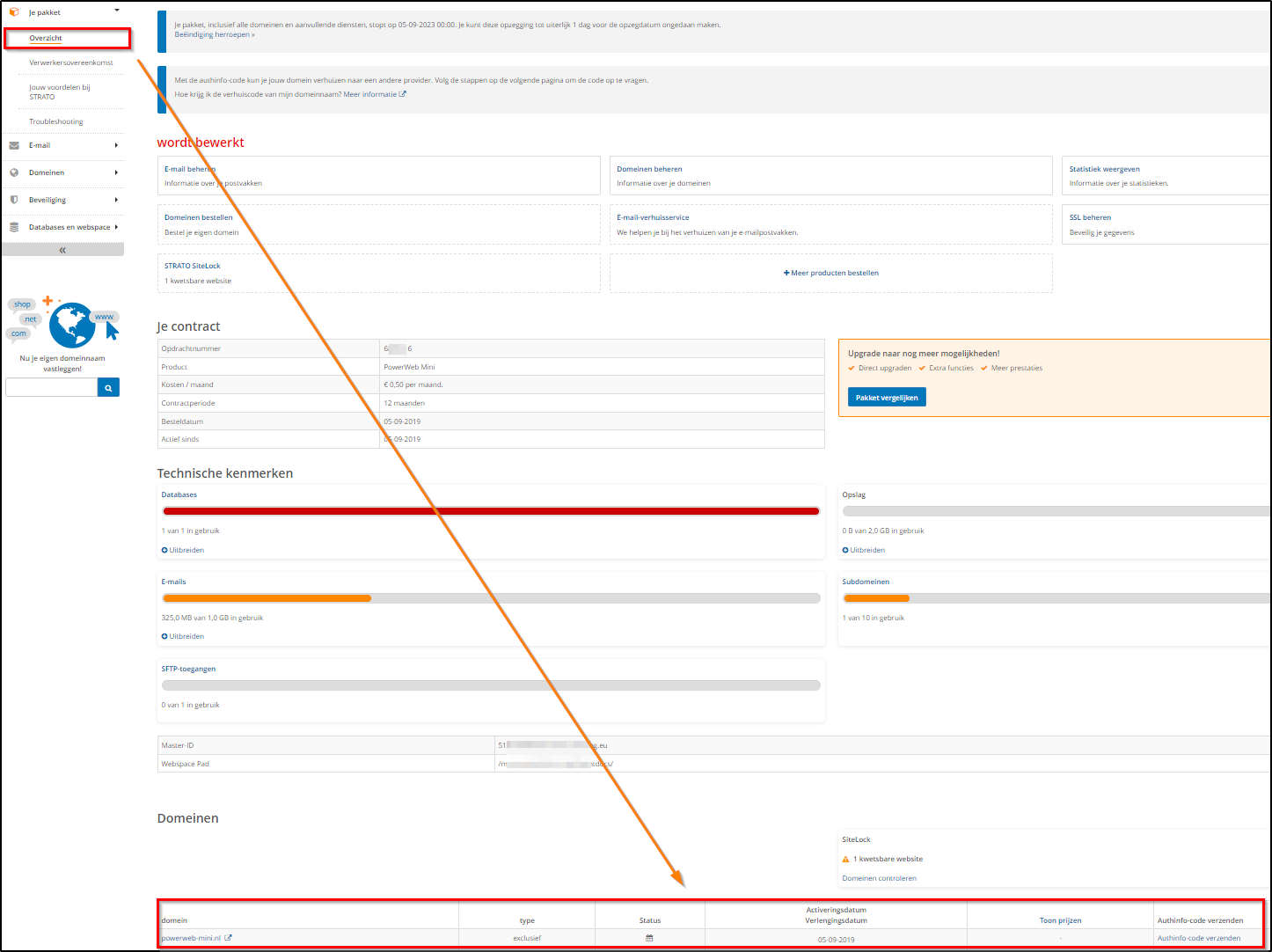Open Overzicht in the sidebar
Screen dimensions: 1272x952
pyautogui.click(x=46, y=38)
